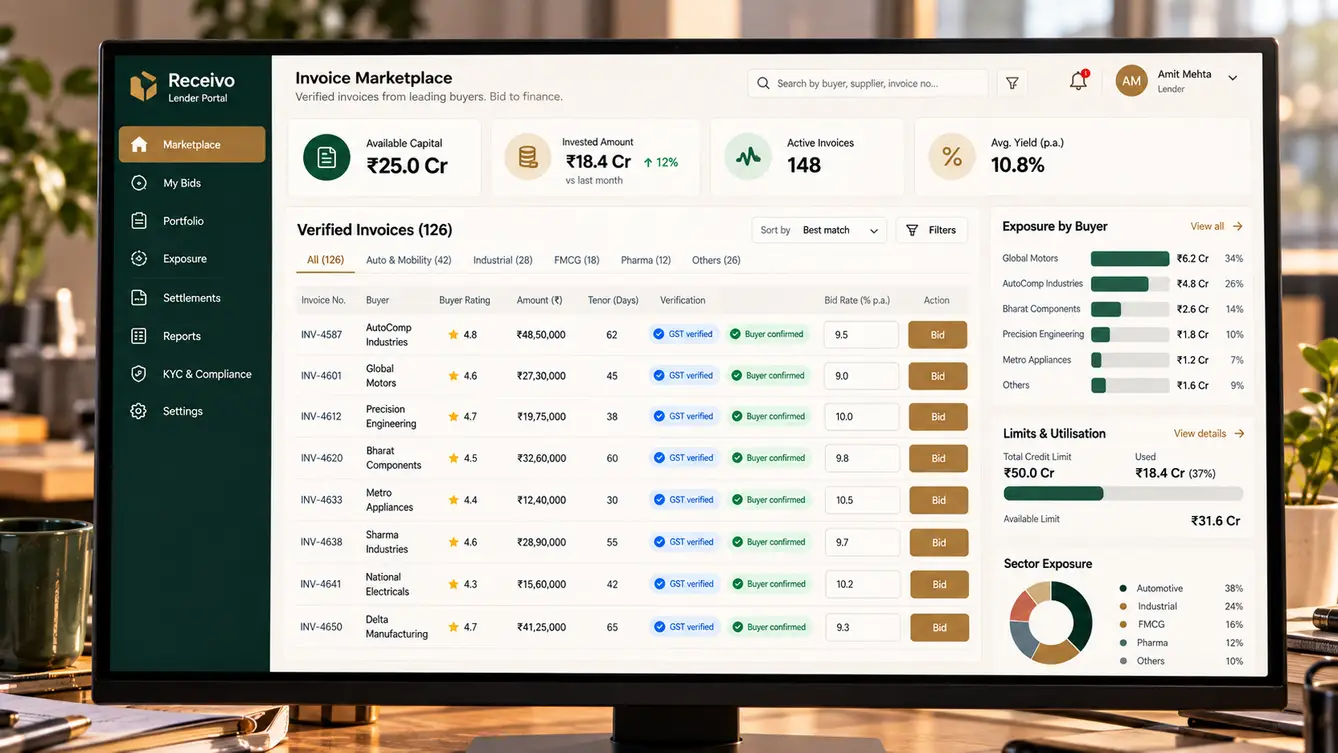Bid on invoice INV-4587
1338x753 pixels.
[x=937, y=335]
